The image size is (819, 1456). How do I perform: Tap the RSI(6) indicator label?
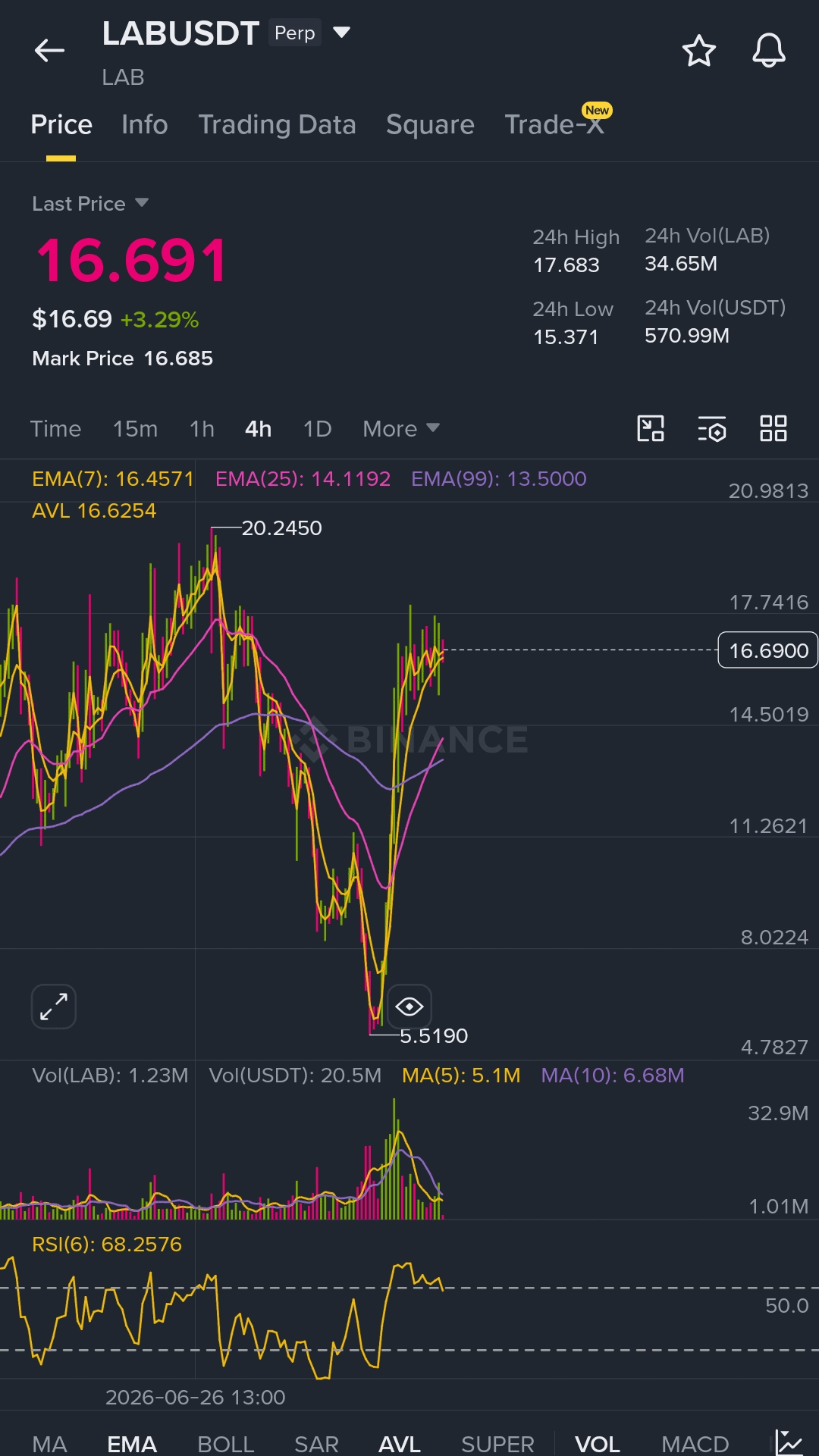coord(107,1244)
